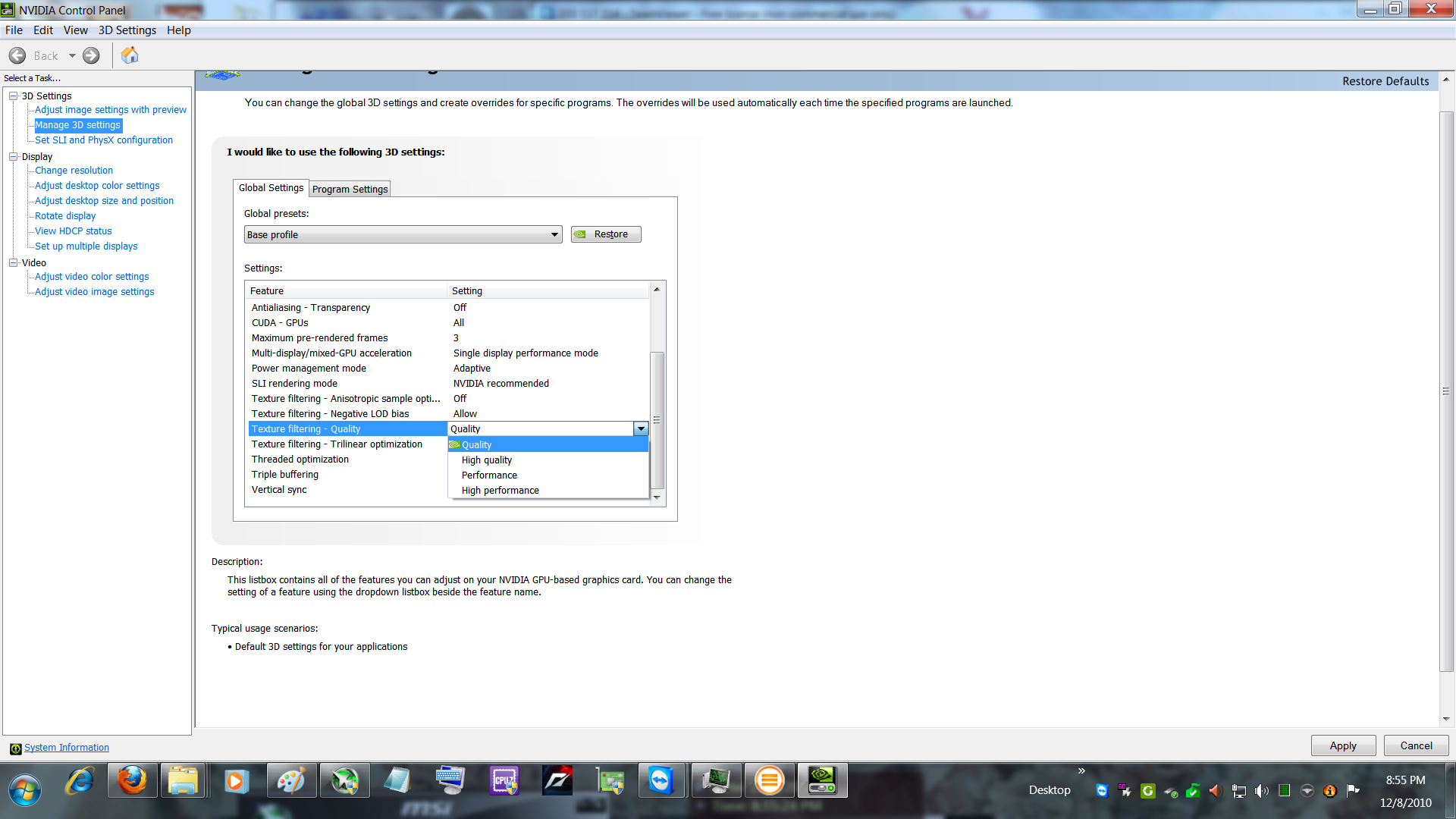Launch Internet Explorer from the taskbar
1456x819 pixels.
pos(79,781)
